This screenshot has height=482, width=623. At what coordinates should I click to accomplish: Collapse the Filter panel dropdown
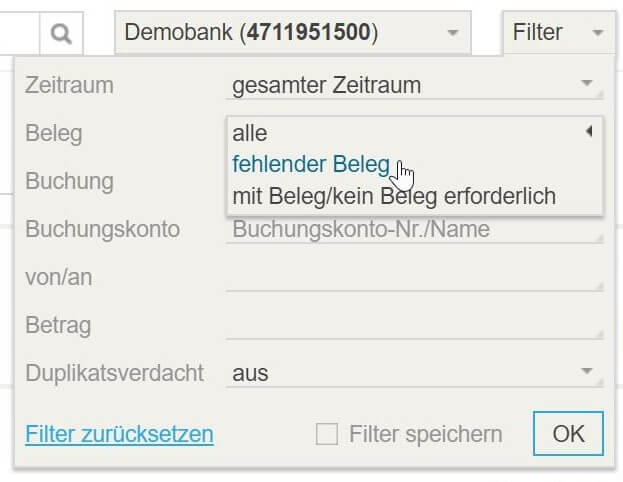pyautogui.click(x=559, y=33)
